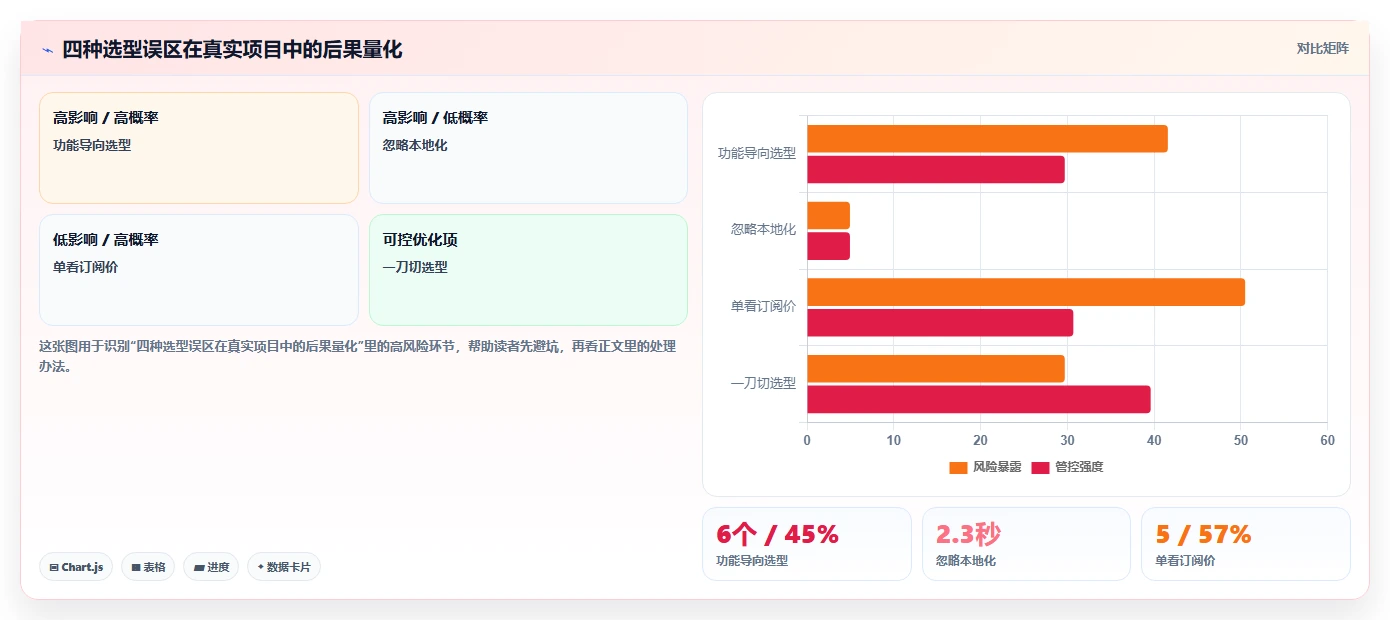Click the description paragraph starting 这张图用于识别
This screenshot has width=1390, height=620.
pyautogui.click(x=358, y=356)
